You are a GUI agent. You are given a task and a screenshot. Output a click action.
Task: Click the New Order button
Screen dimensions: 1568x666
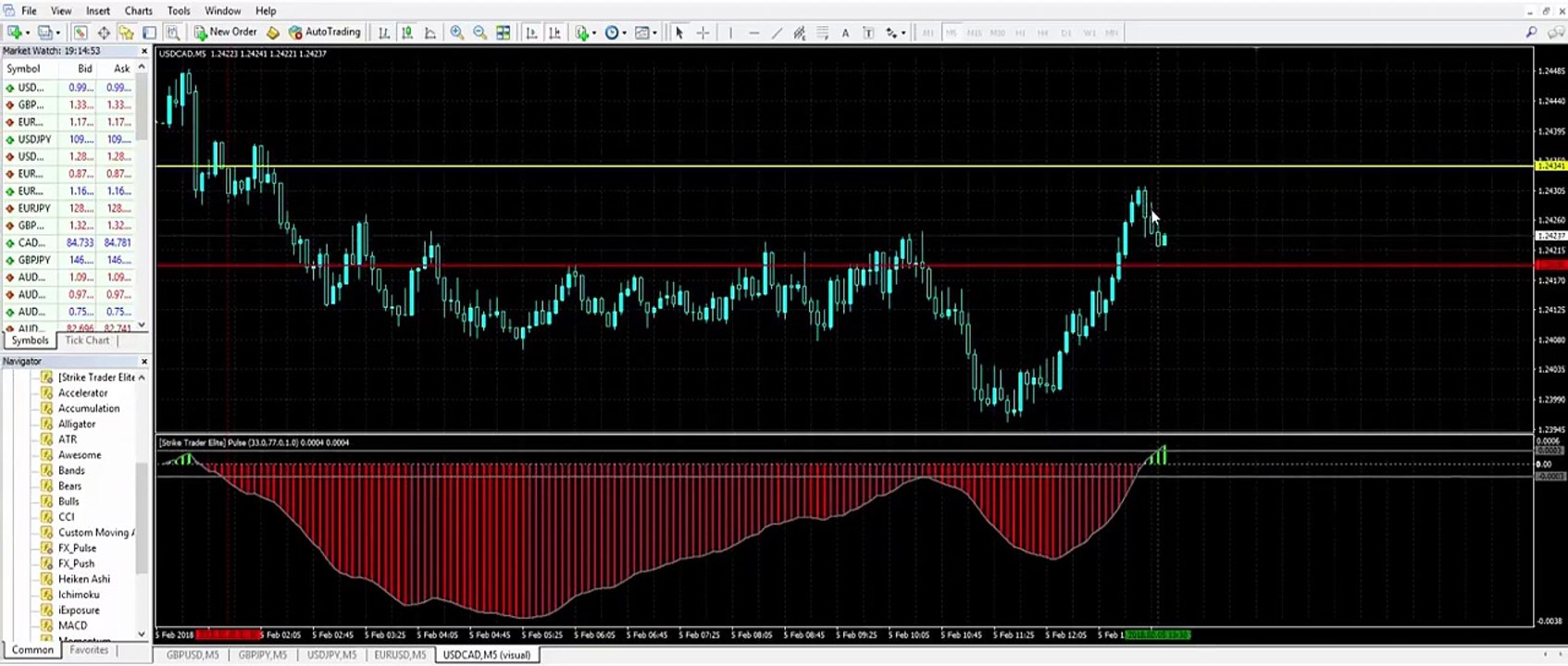[x=225, y=32]
